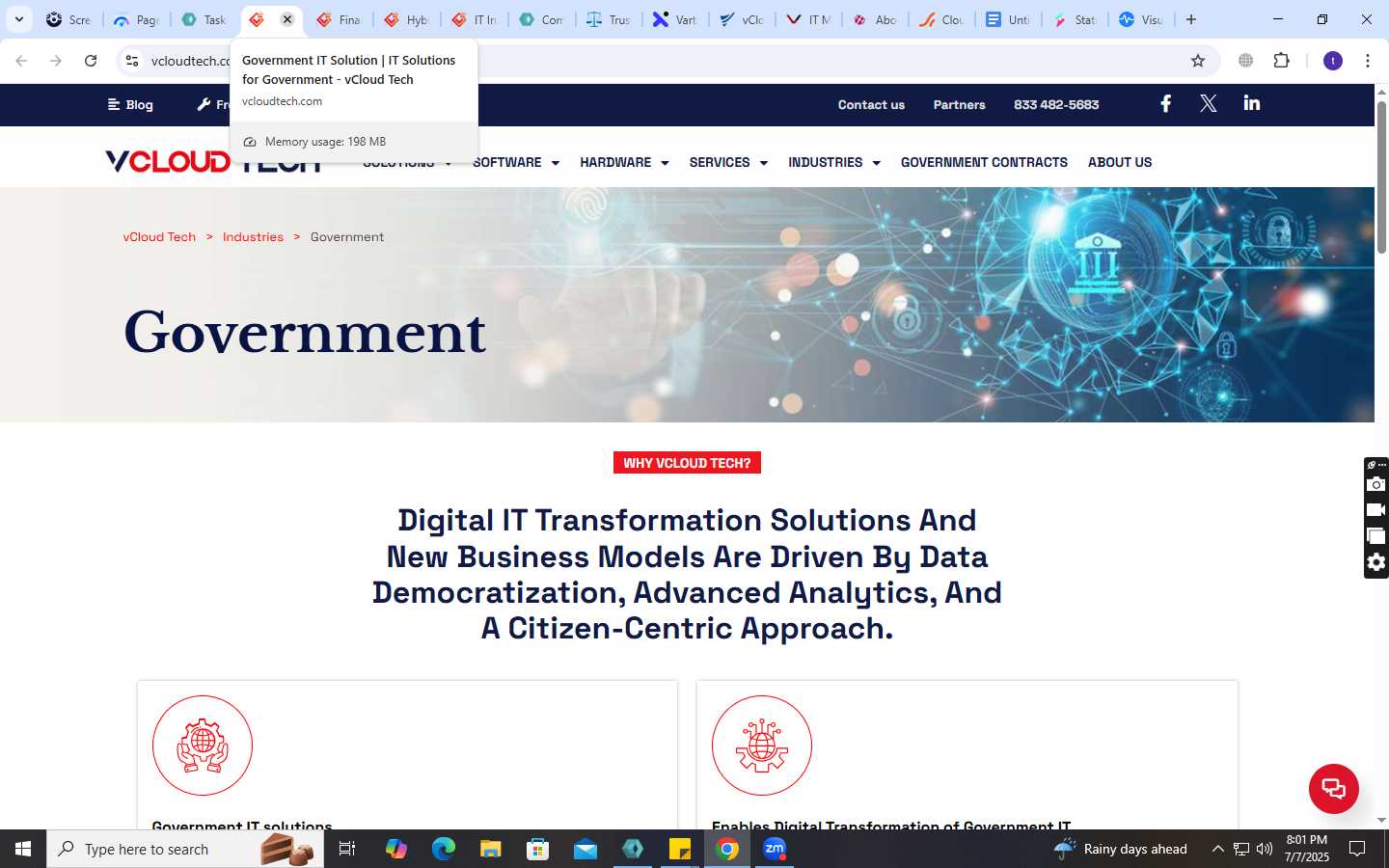Switch to the Task browser tab
The height and width of the screenshot is (868, 1389).
pyautogui.click(x=204, y=19)
